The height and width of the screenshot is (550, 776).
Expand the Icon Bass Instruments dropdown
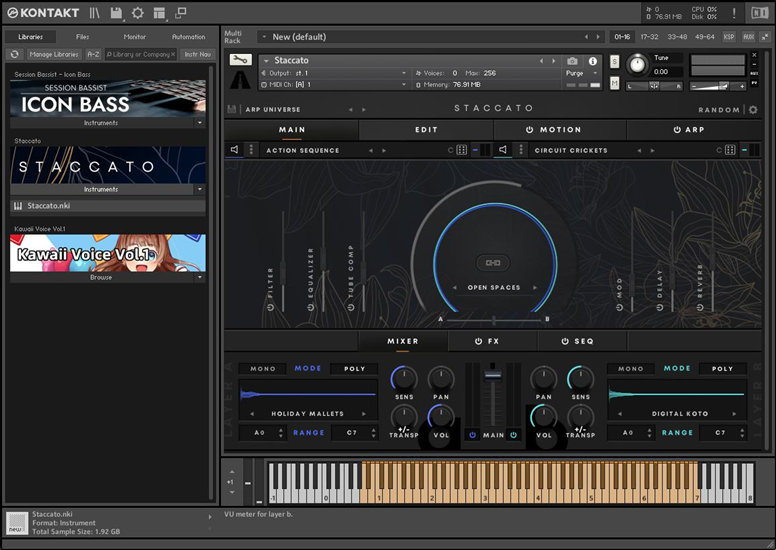click(x=199, y=123)
